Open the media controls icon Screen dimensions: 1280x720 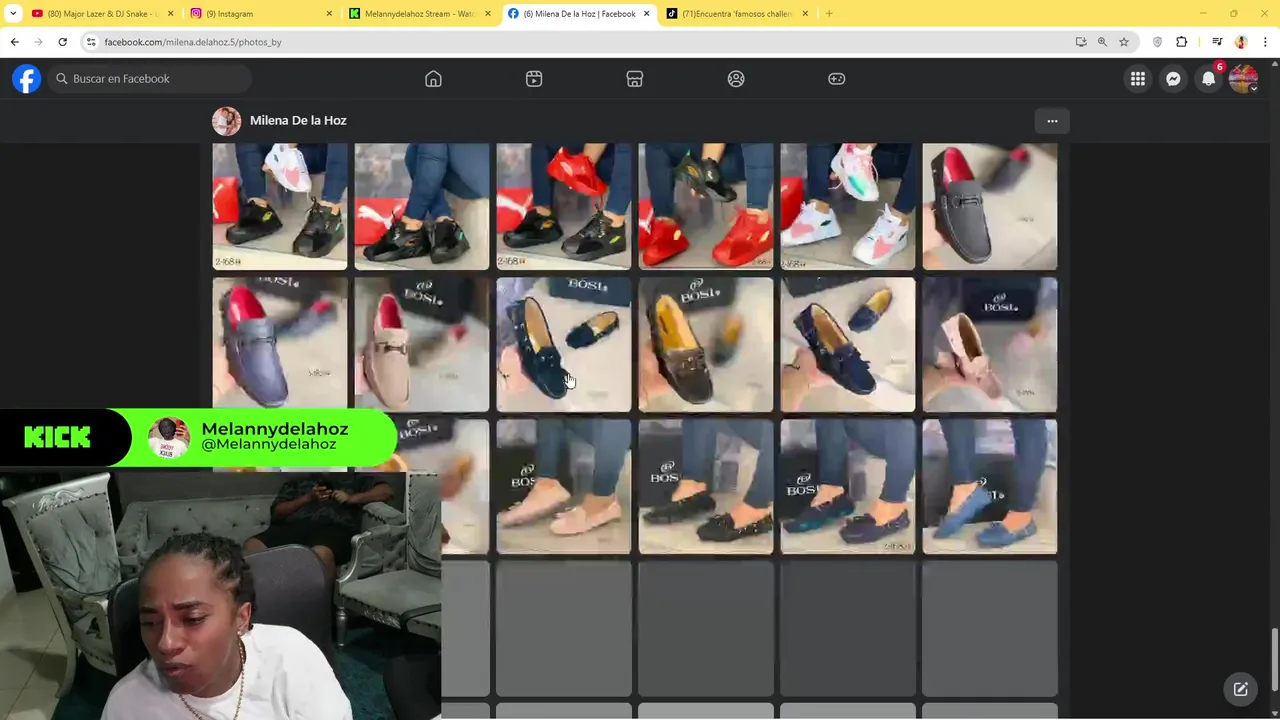click(1217, 42)
